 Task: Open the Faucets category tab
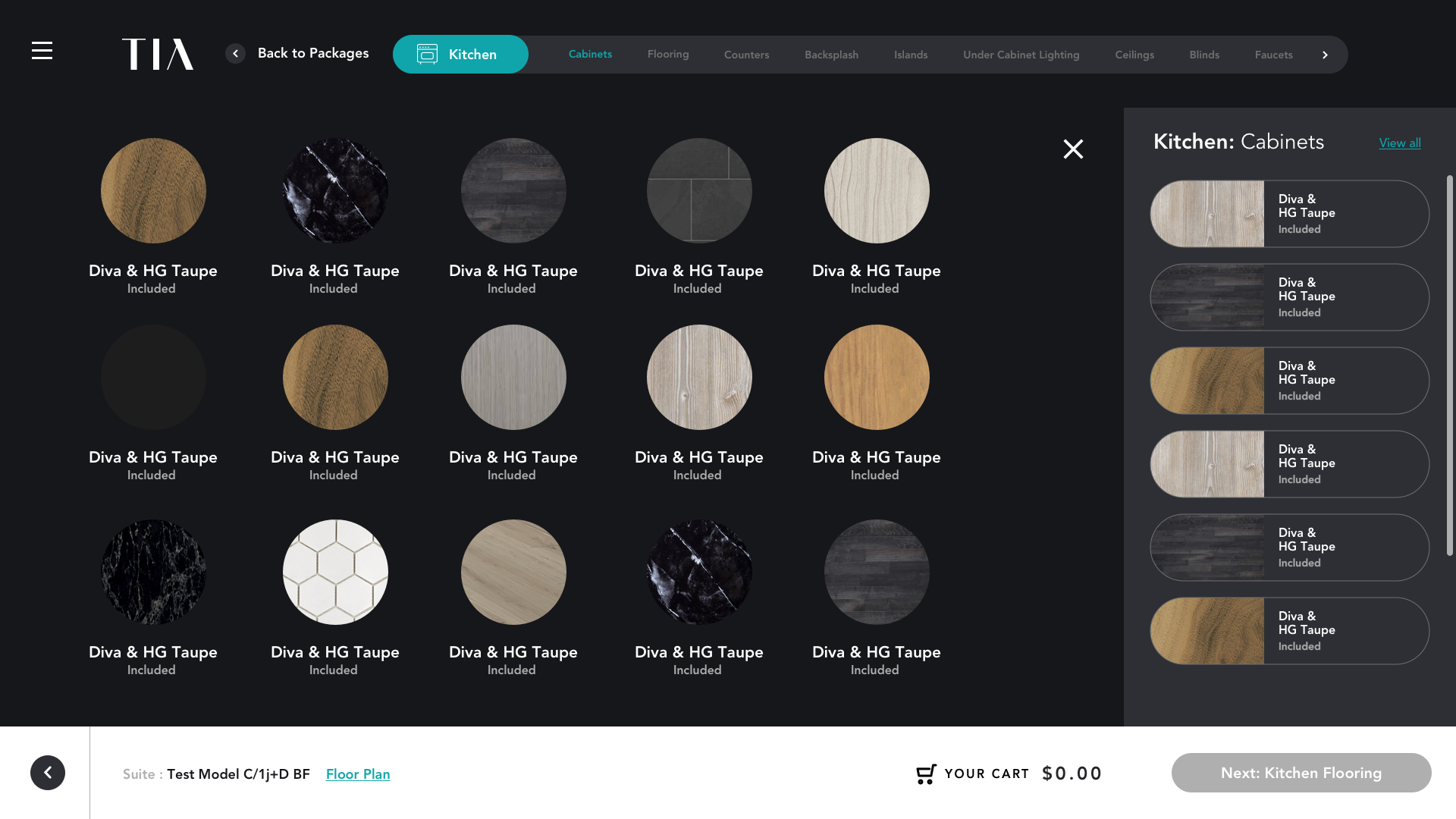(1273, 55)
